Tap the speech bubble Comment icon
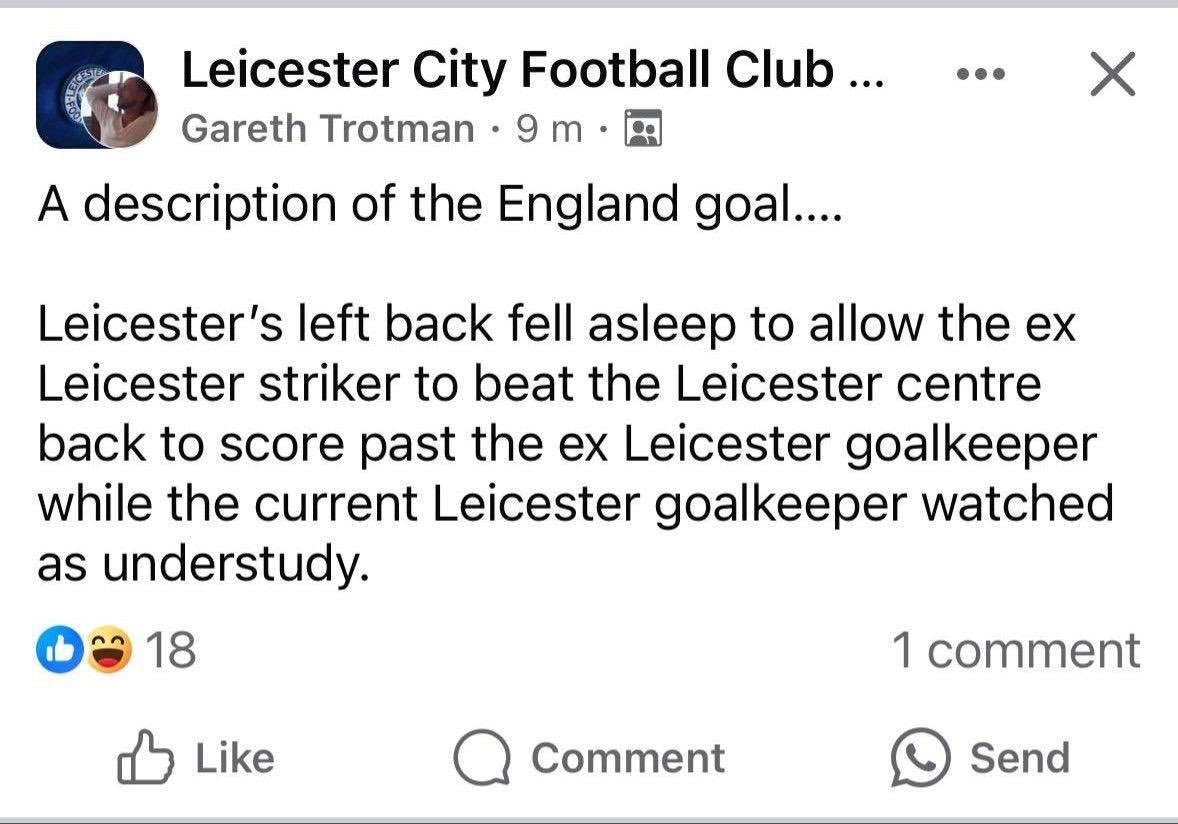The height and width of the screenshot is (824, 1178). tap(482, 757)
